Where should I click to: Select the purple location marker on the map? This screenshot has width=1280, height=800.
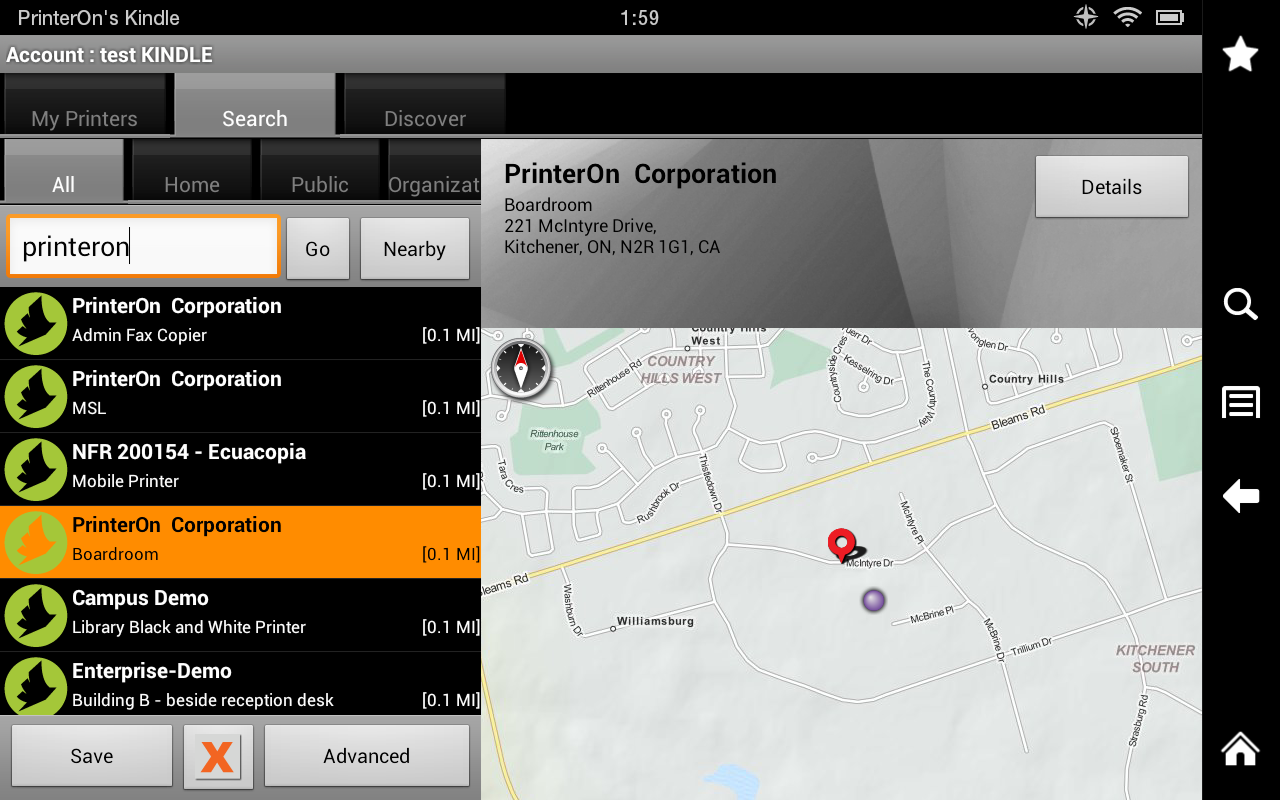873,600
